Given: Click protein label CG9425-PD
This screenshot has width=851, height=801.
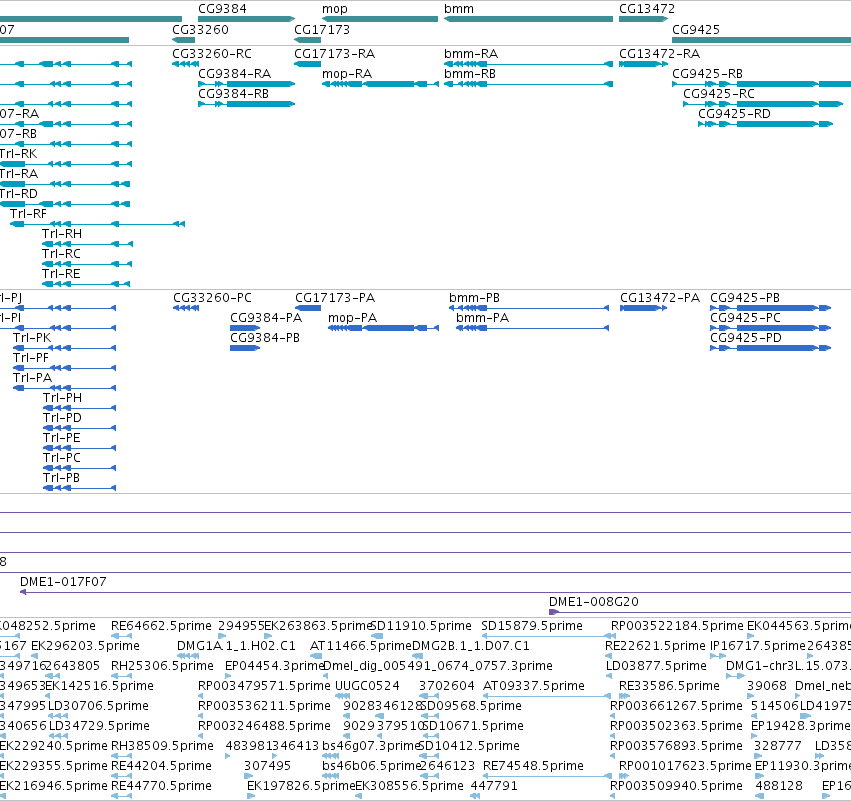Looking at the screenshot, I should pos(746,338).
